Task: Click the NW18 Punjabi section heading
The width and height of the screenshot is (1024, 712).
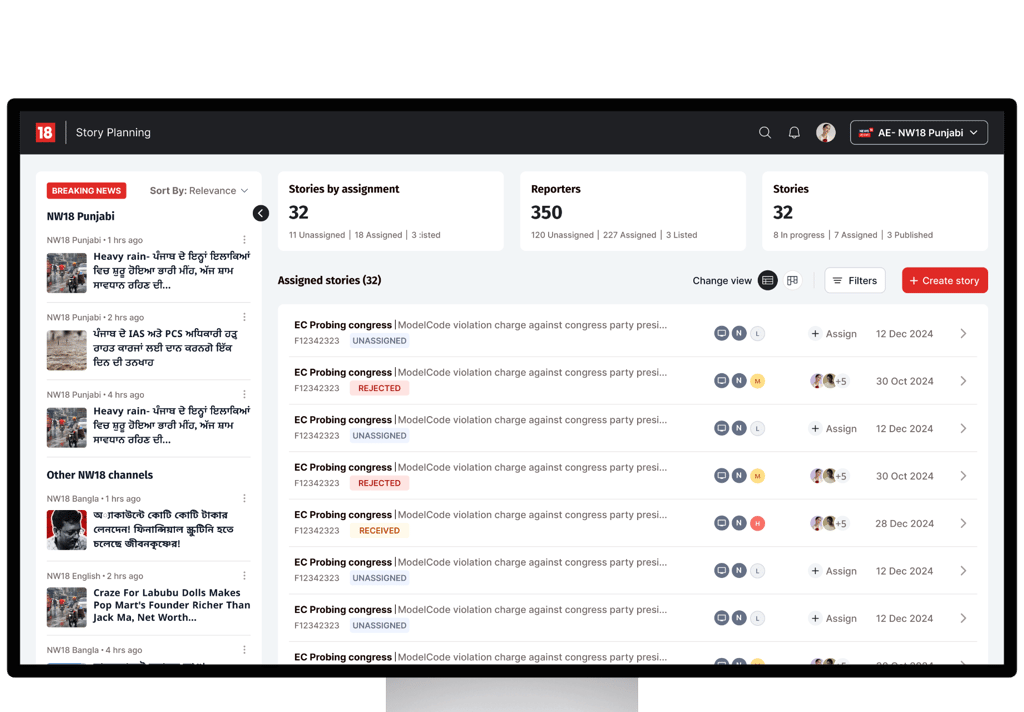Action: tap(80, 216)
